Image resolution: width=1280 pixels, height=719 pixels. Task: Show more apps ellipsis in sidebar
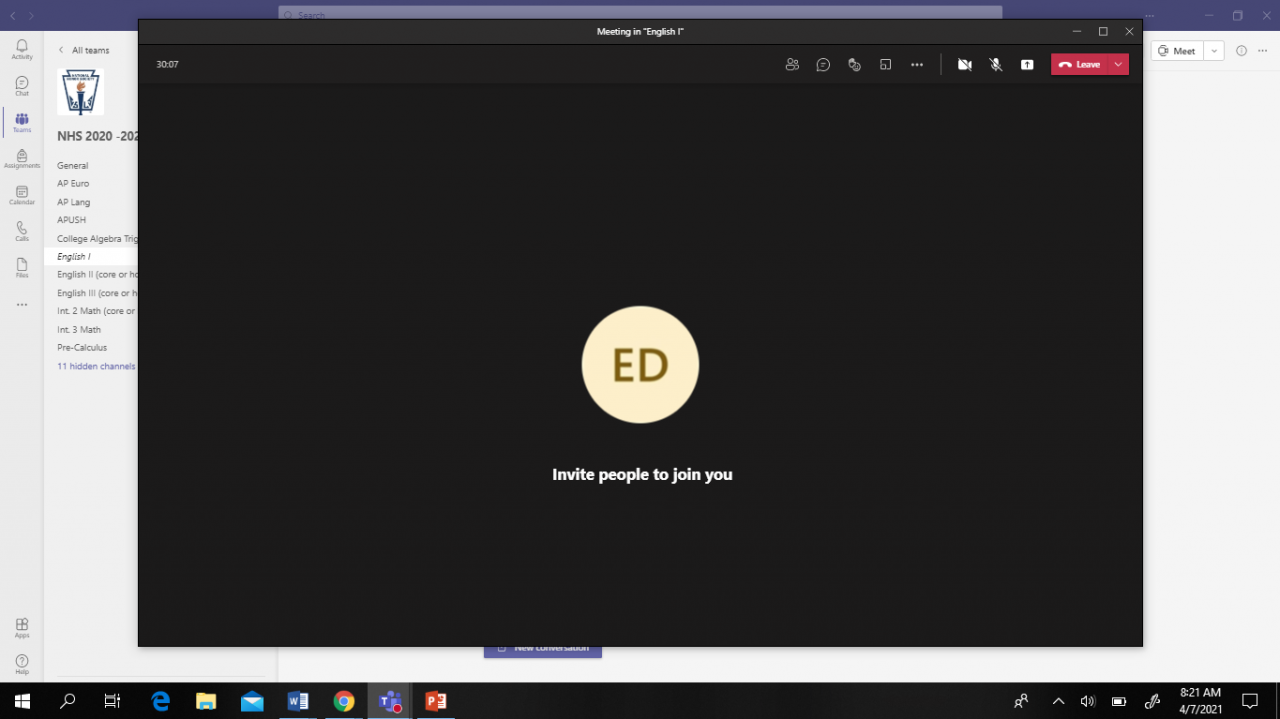(22, 304)
